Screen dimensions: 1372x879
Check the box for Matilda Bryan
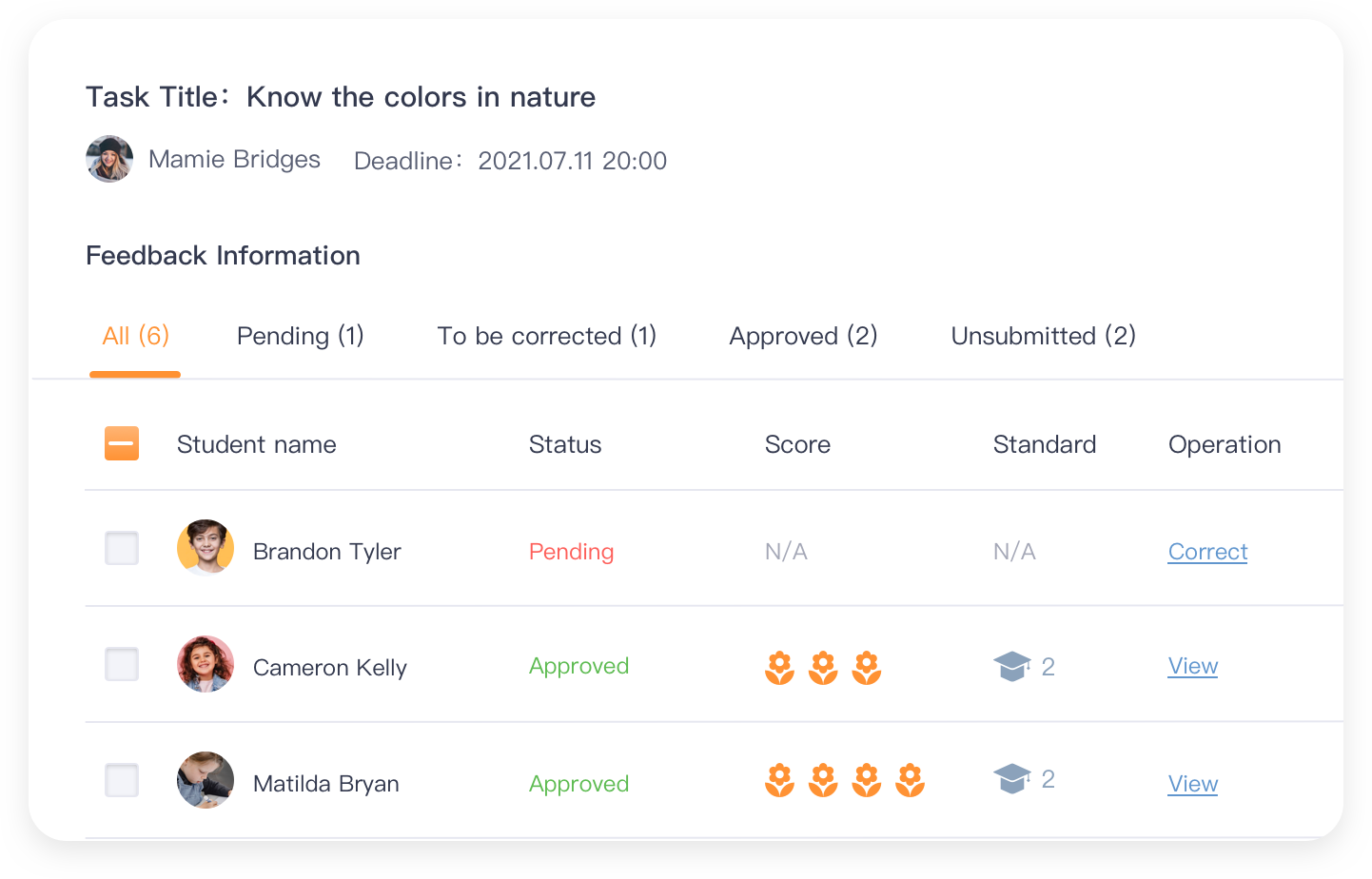122,780
